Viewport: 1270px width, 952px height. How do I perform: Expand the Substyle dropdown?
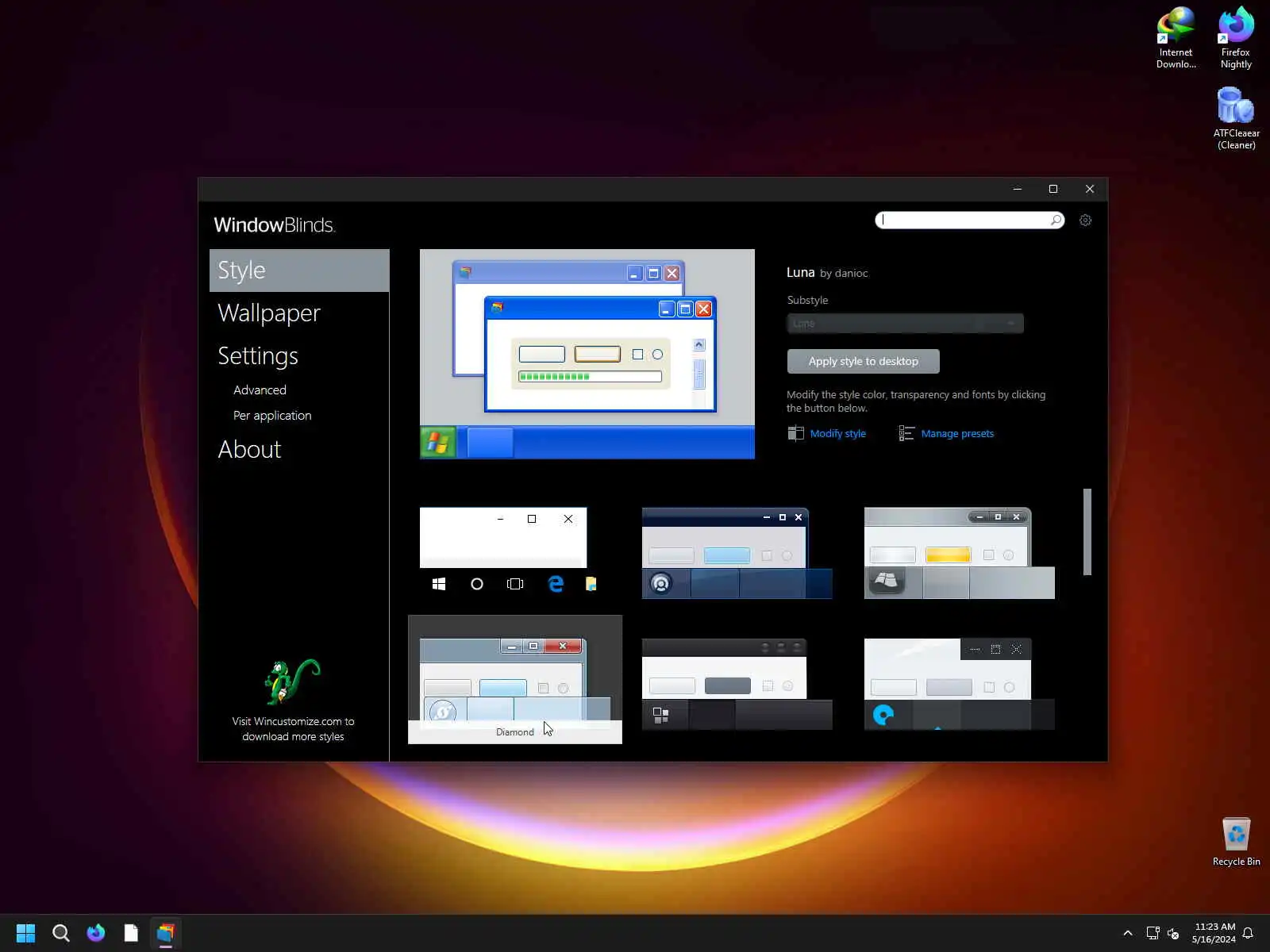pyautogui.click(x=905, y=324)
